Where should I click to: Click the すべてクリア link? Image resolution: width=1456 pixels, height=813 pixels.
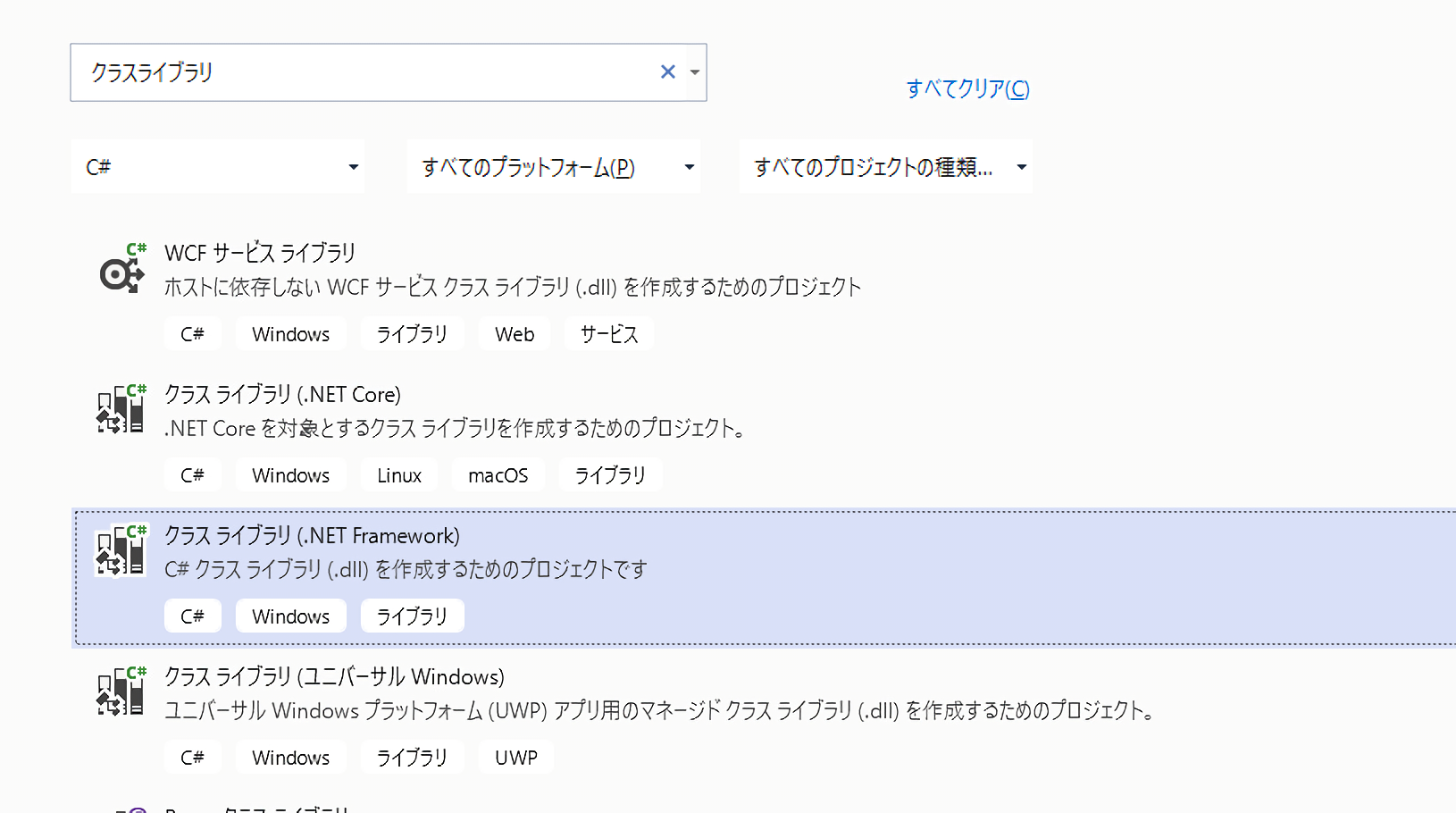tap(967, 88)
